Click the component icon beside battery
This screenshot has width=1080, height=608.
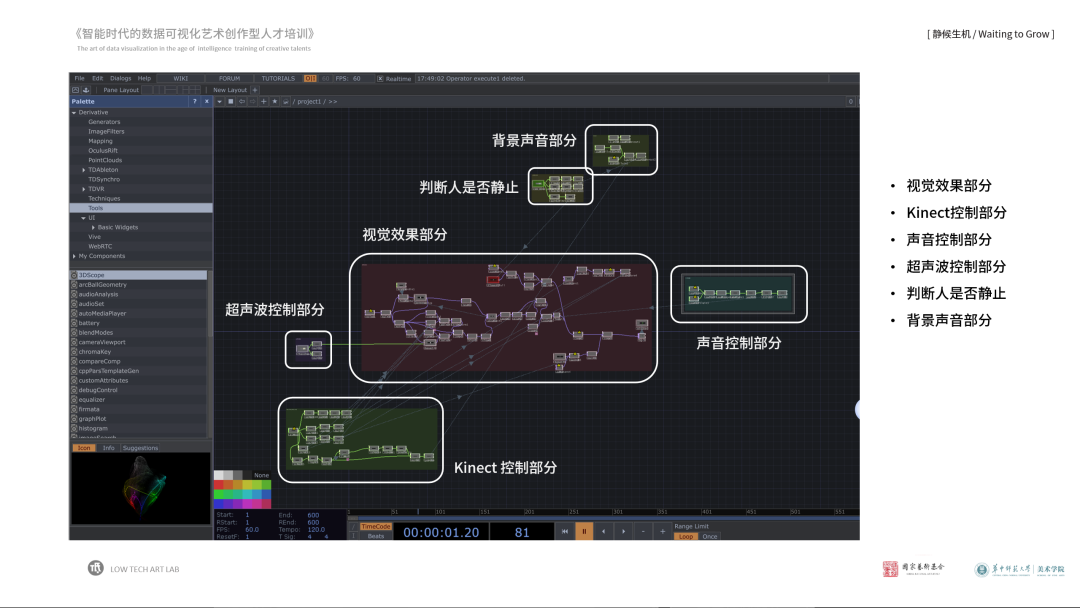tap(74, 323)
